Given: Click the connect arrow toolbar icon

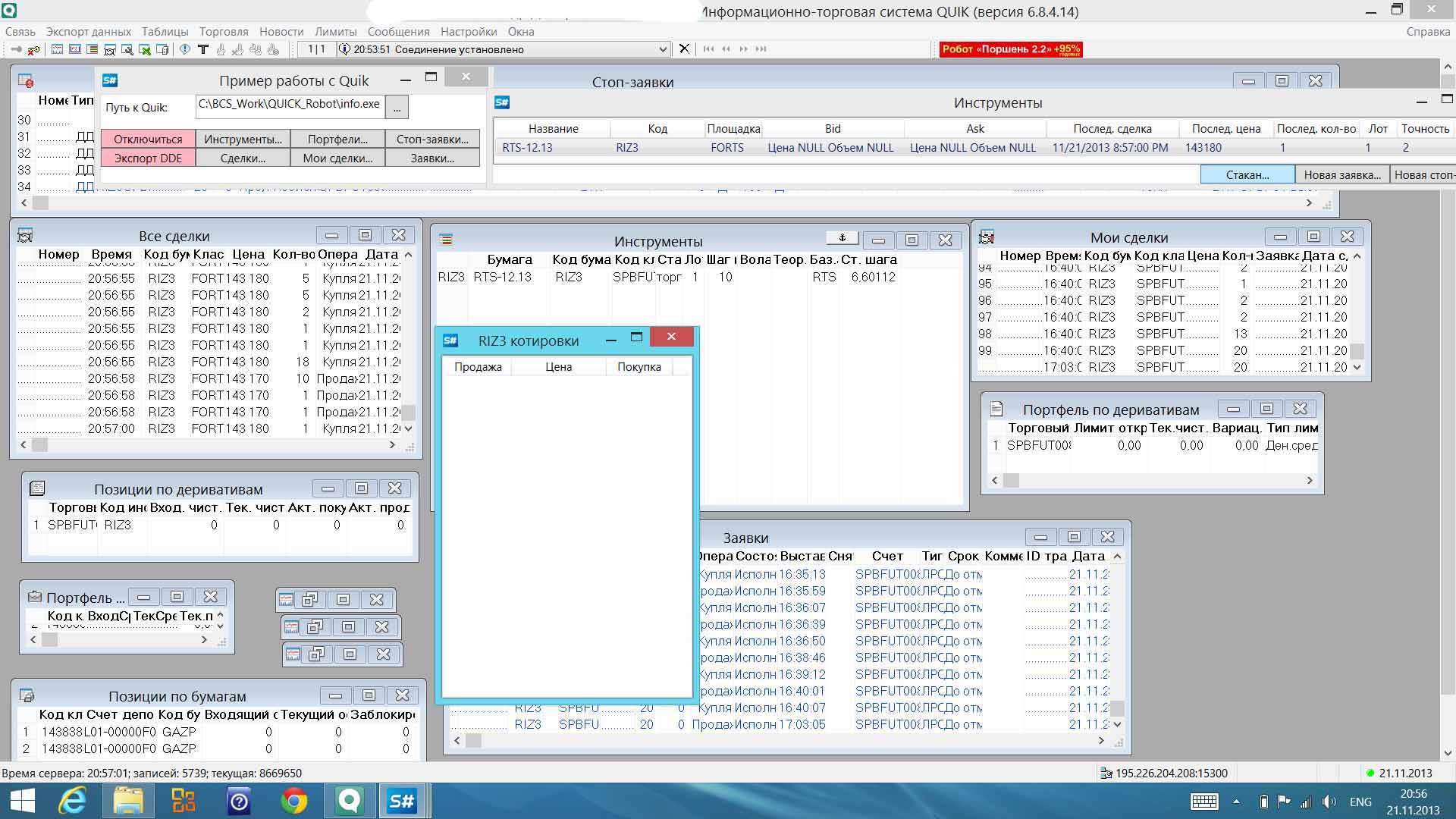Looking at the screenshot, I should (16, 49).
